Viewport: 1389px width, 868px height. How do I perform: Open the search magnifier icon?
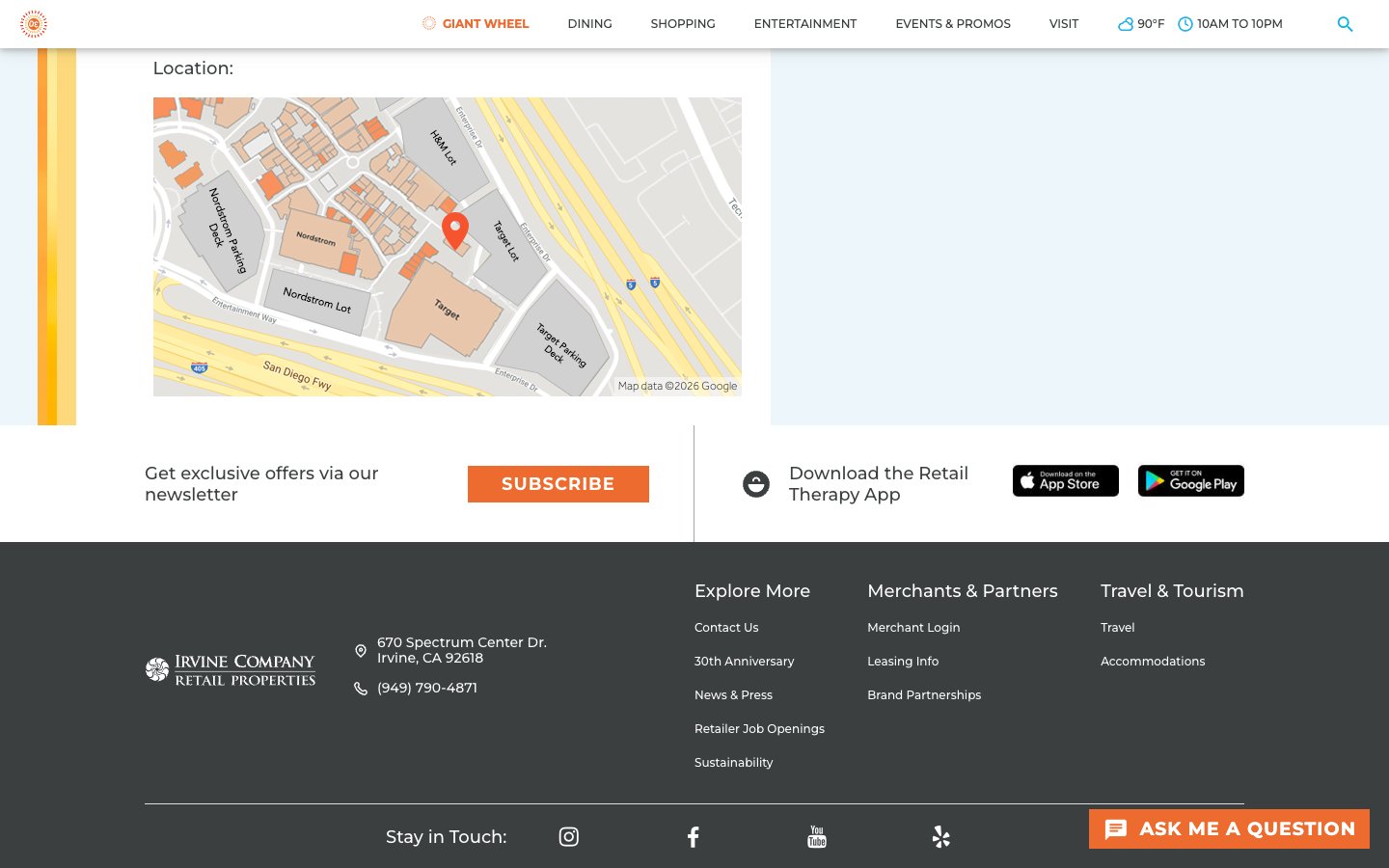pos(1345,24)
